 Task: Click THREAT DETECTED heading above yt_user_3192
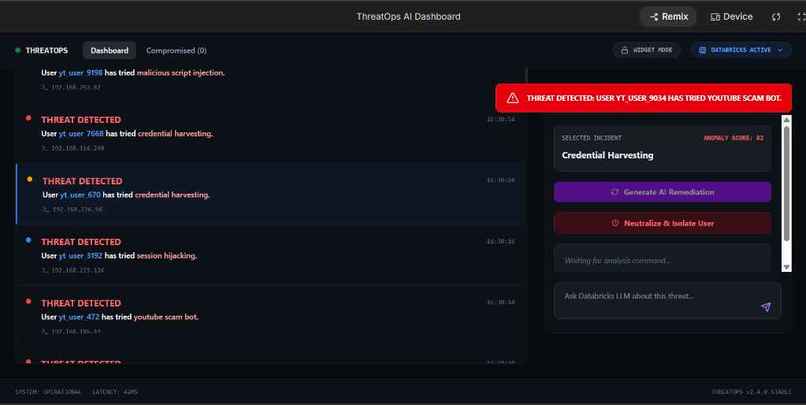(x=81, y=242)
